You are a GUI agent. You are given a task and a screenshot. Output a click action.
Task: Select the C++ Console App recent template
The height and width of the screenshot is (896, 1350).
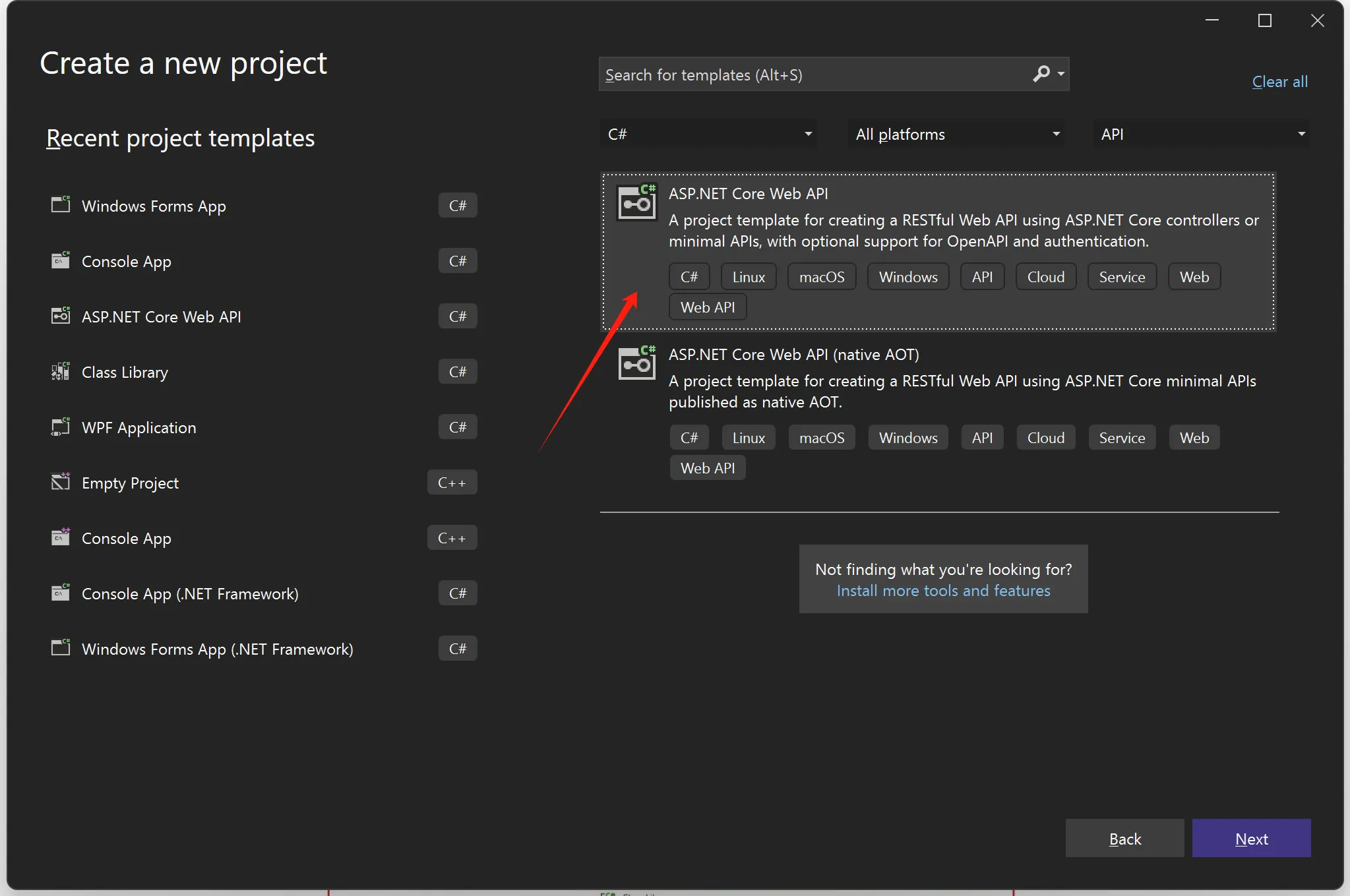tap(264, 538)
